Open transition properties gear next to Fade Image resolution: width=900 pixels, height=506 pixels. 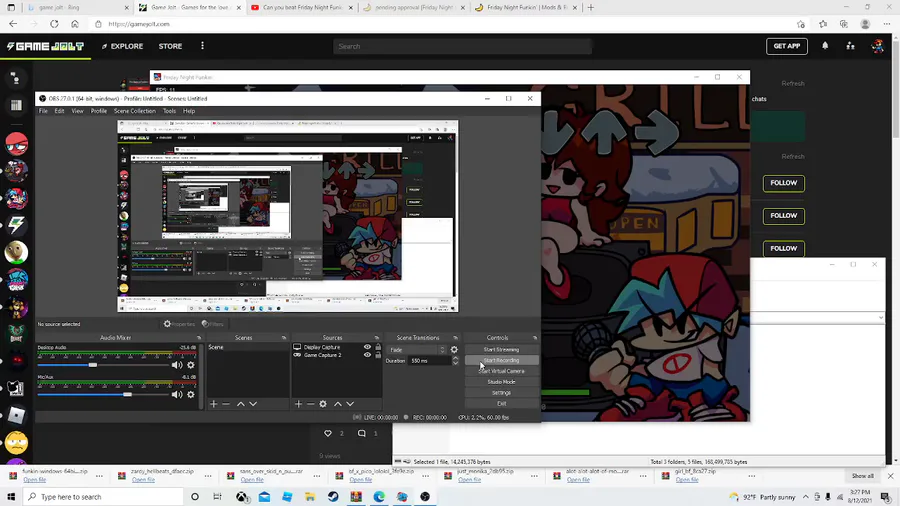tap(454, 349)
